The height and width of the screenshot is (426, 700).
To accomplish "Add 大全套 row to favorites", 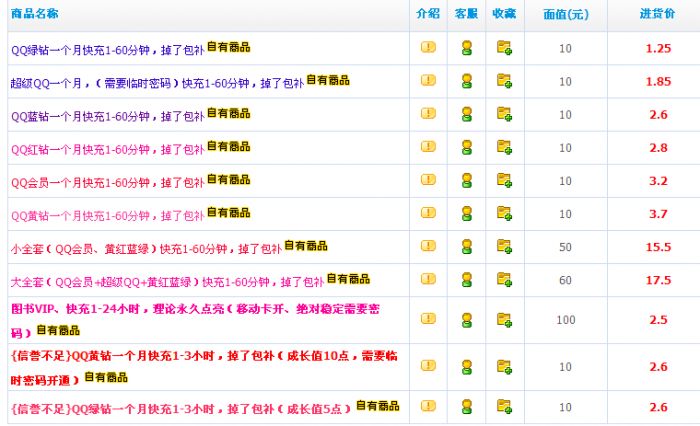I will [504, 279].
